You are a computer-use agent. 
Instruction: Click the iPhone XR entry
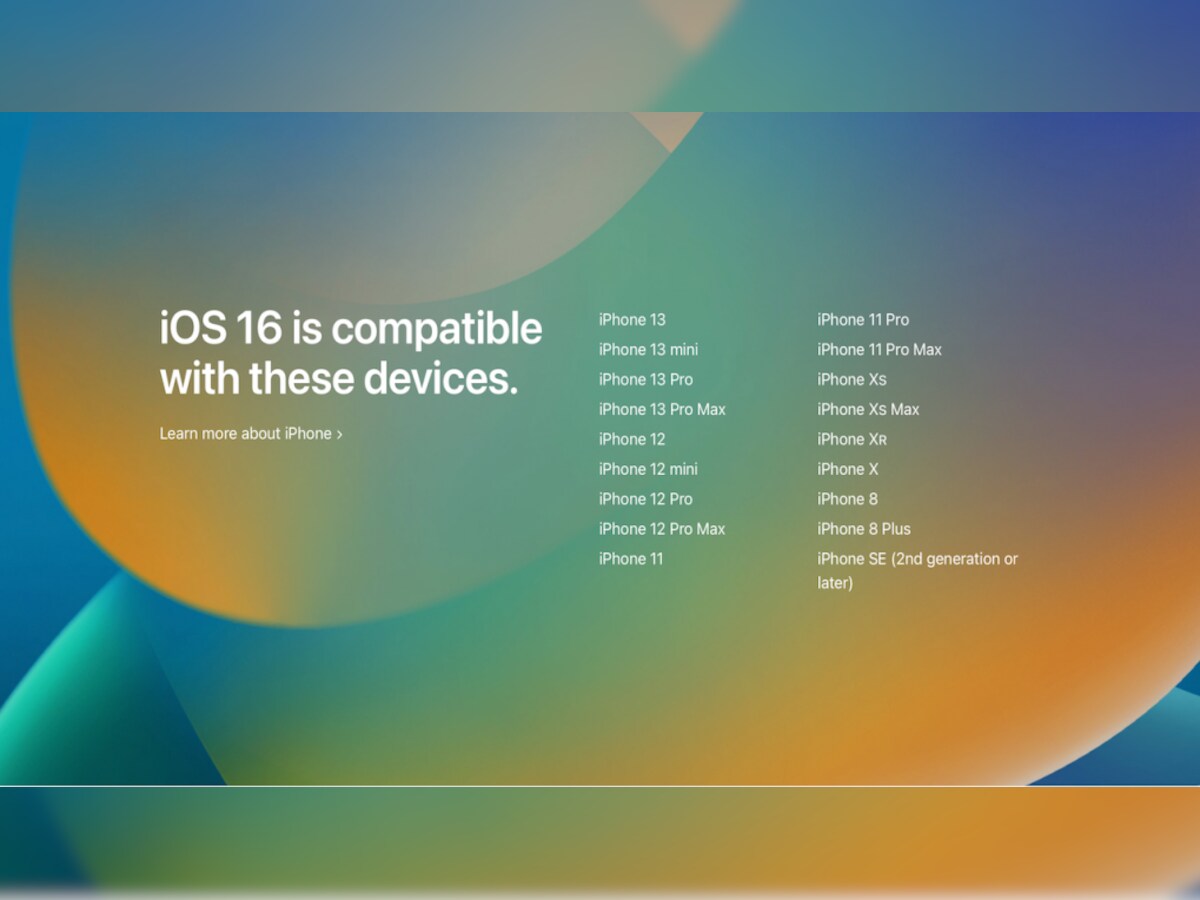[x=852, y=439]
